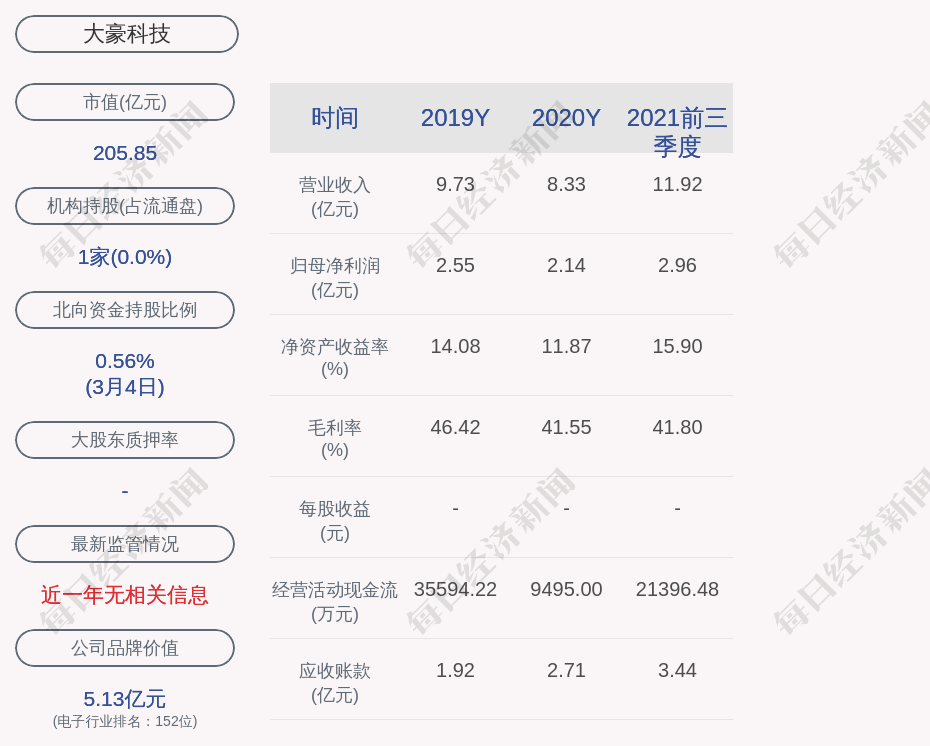The width and height of the screenshot is (930, 746).
Task: Select the 市值(亿元) label button
Action: click(125, 102)
